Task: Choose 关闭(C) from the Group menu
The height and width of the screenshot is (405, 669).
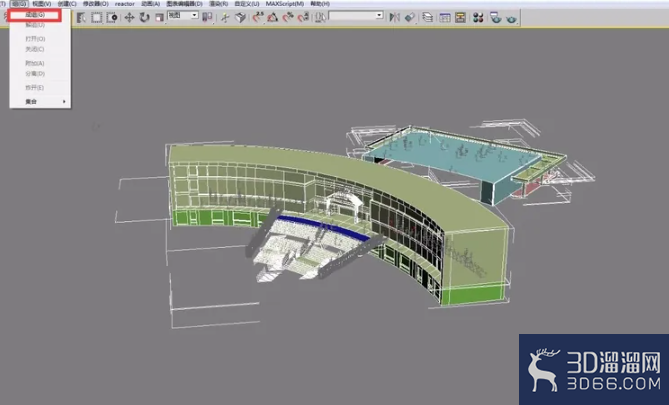Action: click(35, 50)
